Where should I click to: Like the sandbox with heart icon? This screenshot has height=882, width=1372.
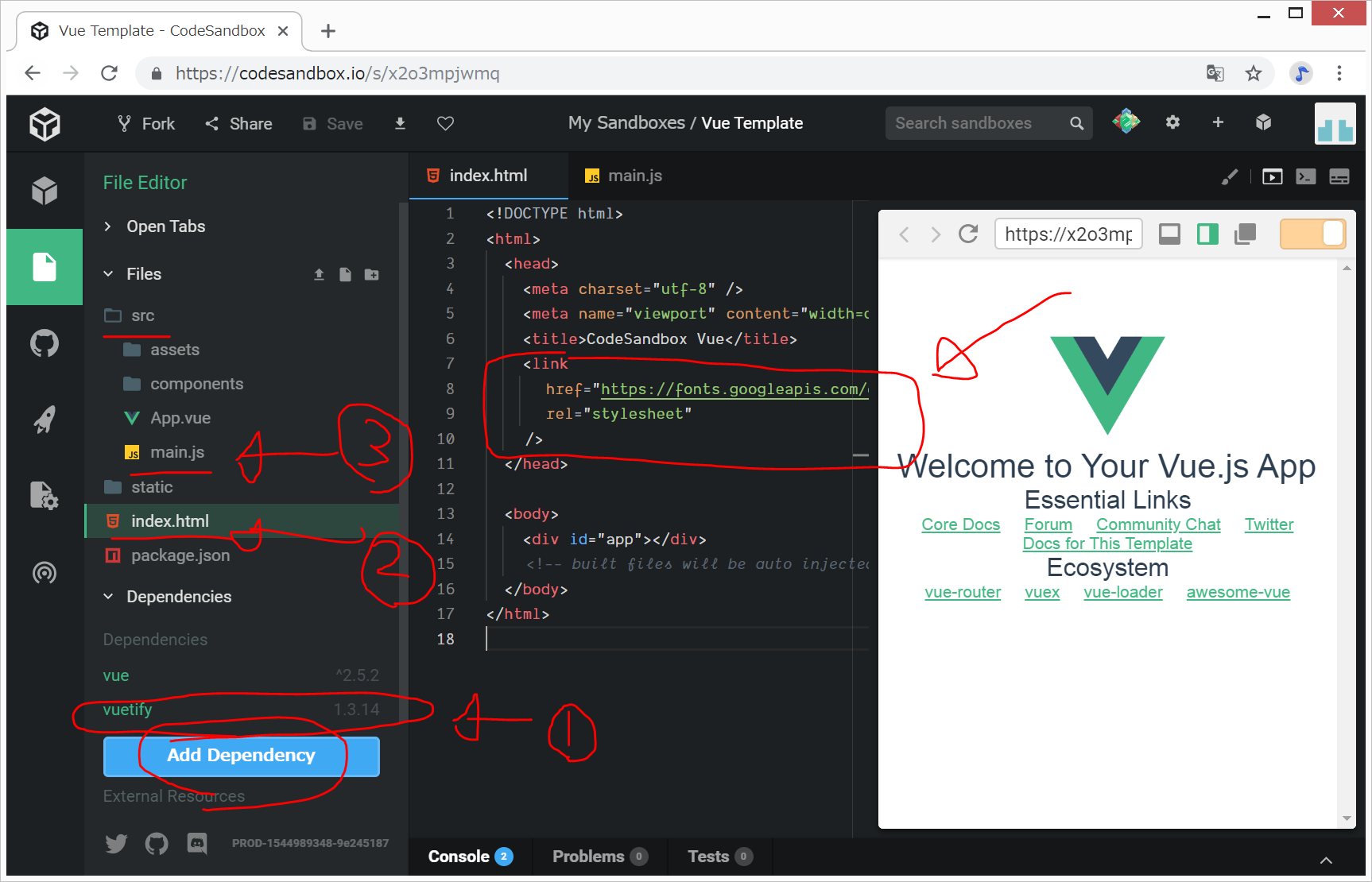[445, 123]
